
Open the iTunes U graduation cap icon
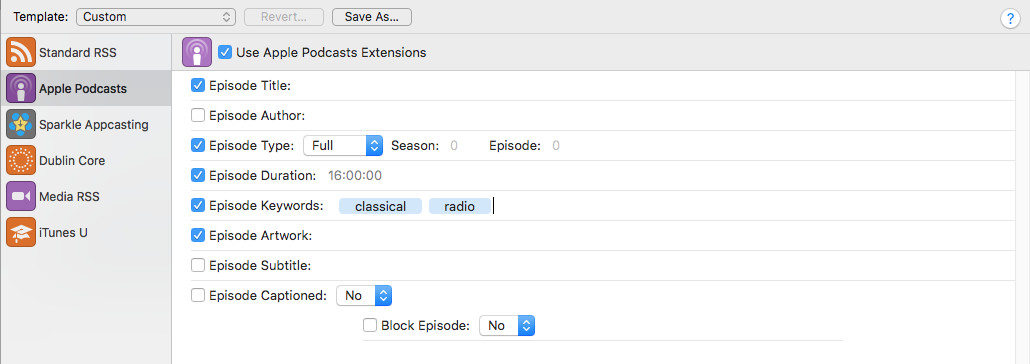(x=20, y=233)
